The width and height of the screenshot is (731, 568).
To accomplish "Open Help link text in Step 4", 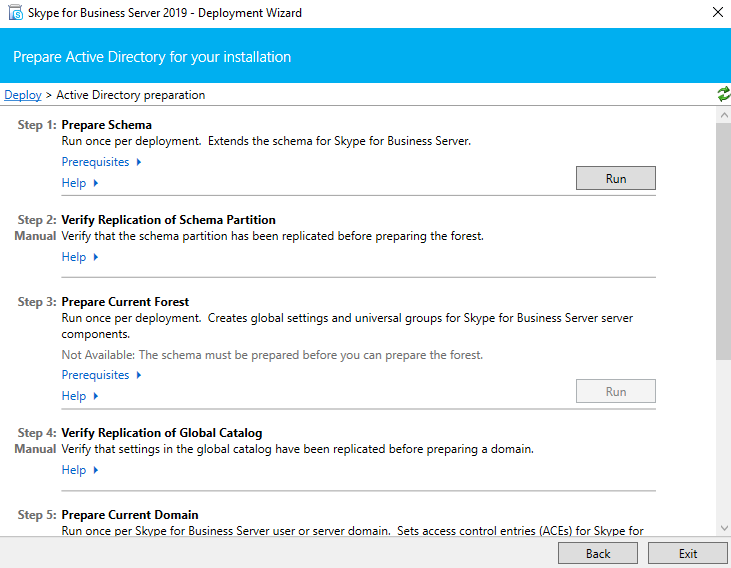I will [74, 470].
